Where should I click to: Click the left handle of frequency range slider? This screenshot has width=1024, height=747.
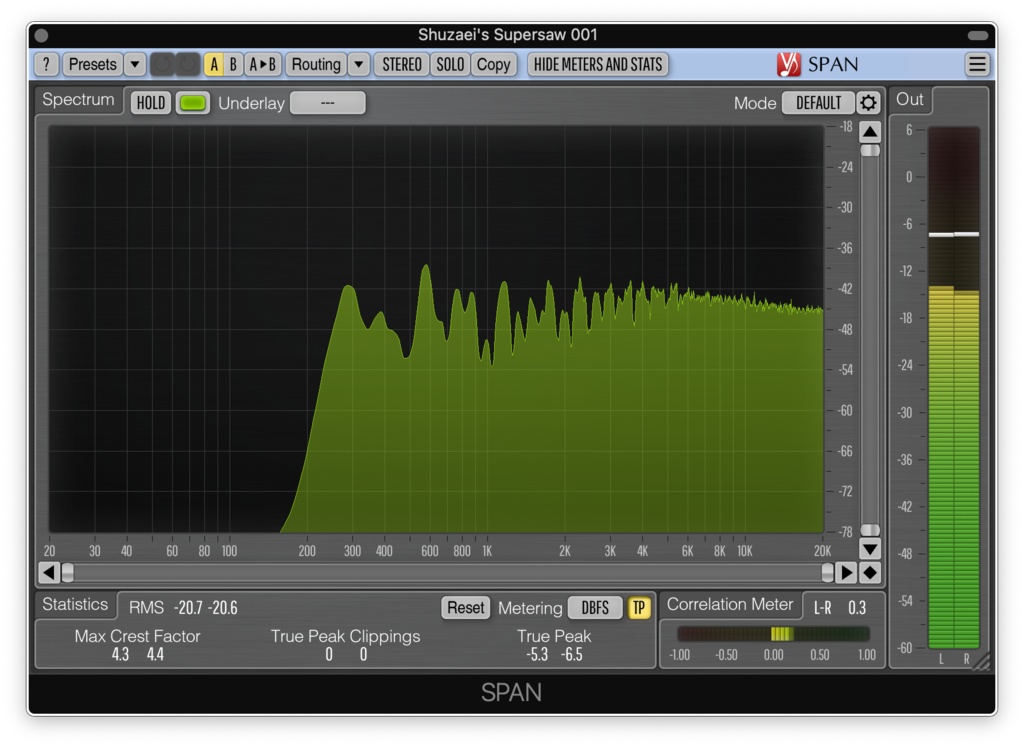68,573
